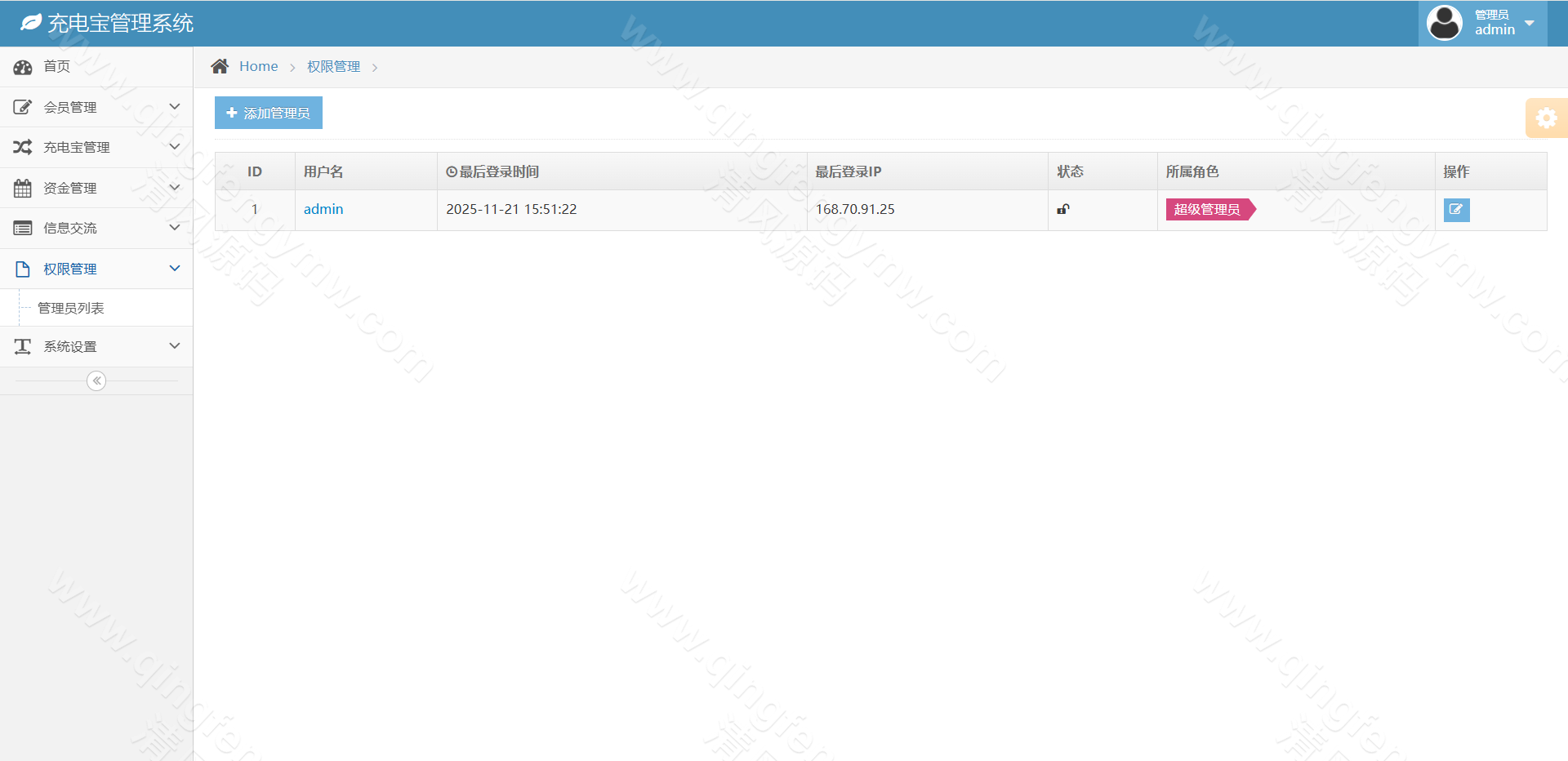The width and height of the screenshot is (1568, 761).
Task: Click the 系统设置 text icon
Action: tap(23, 346)
